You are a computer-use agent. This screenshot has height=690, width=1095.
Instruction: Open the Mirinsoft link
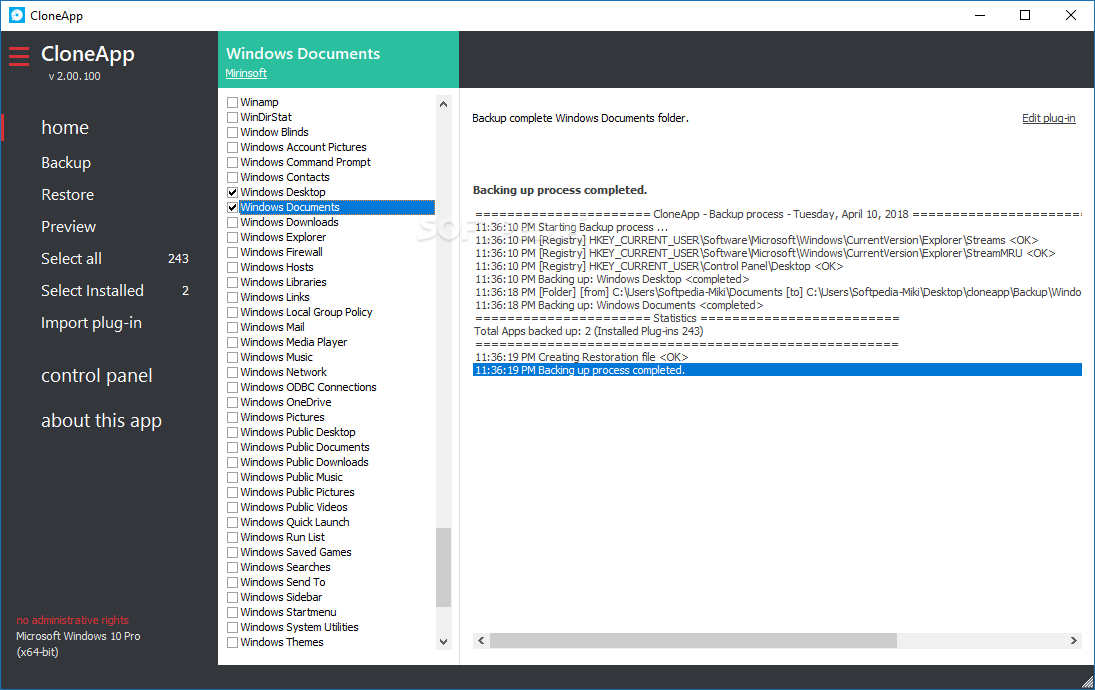point(246,73)
